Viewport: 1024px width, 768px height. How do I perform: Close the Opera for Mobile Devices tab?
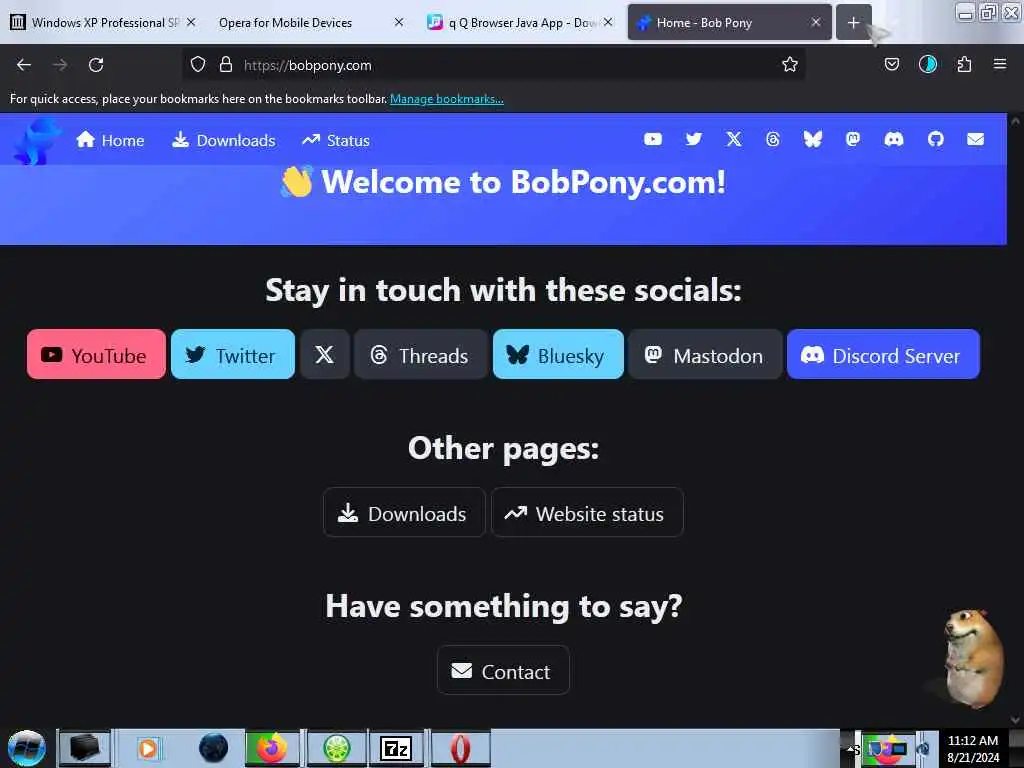click(399, 23)
